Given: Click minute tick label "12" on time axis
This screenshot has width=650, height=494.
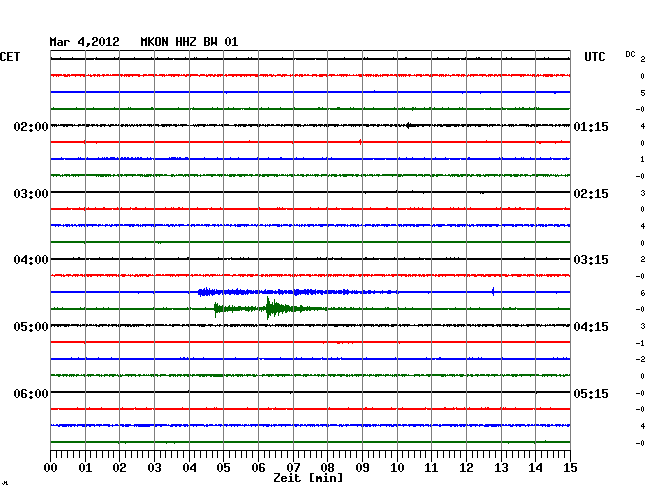Looking at the screenshot, I should (x=466, y=468).
